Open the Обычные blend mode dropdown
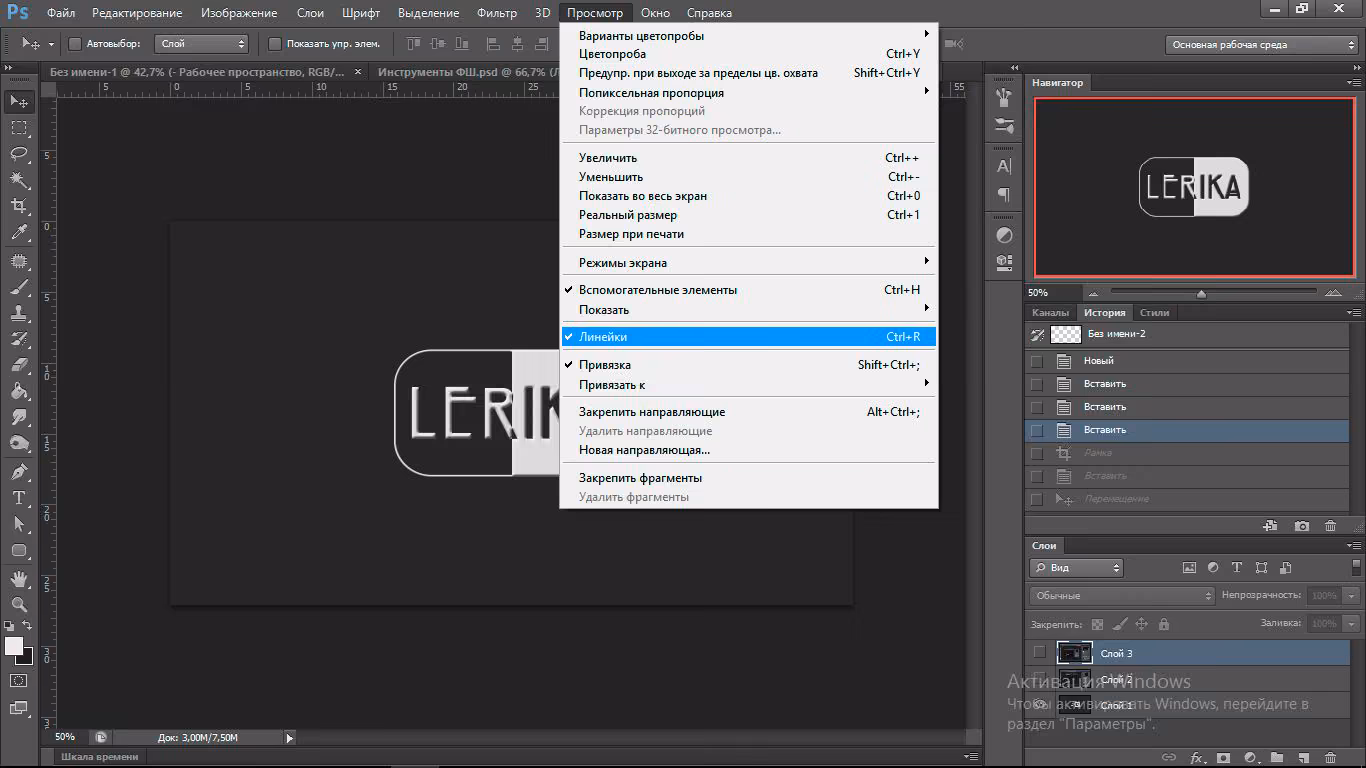 pyautogui.click(x=1122, y=596)
